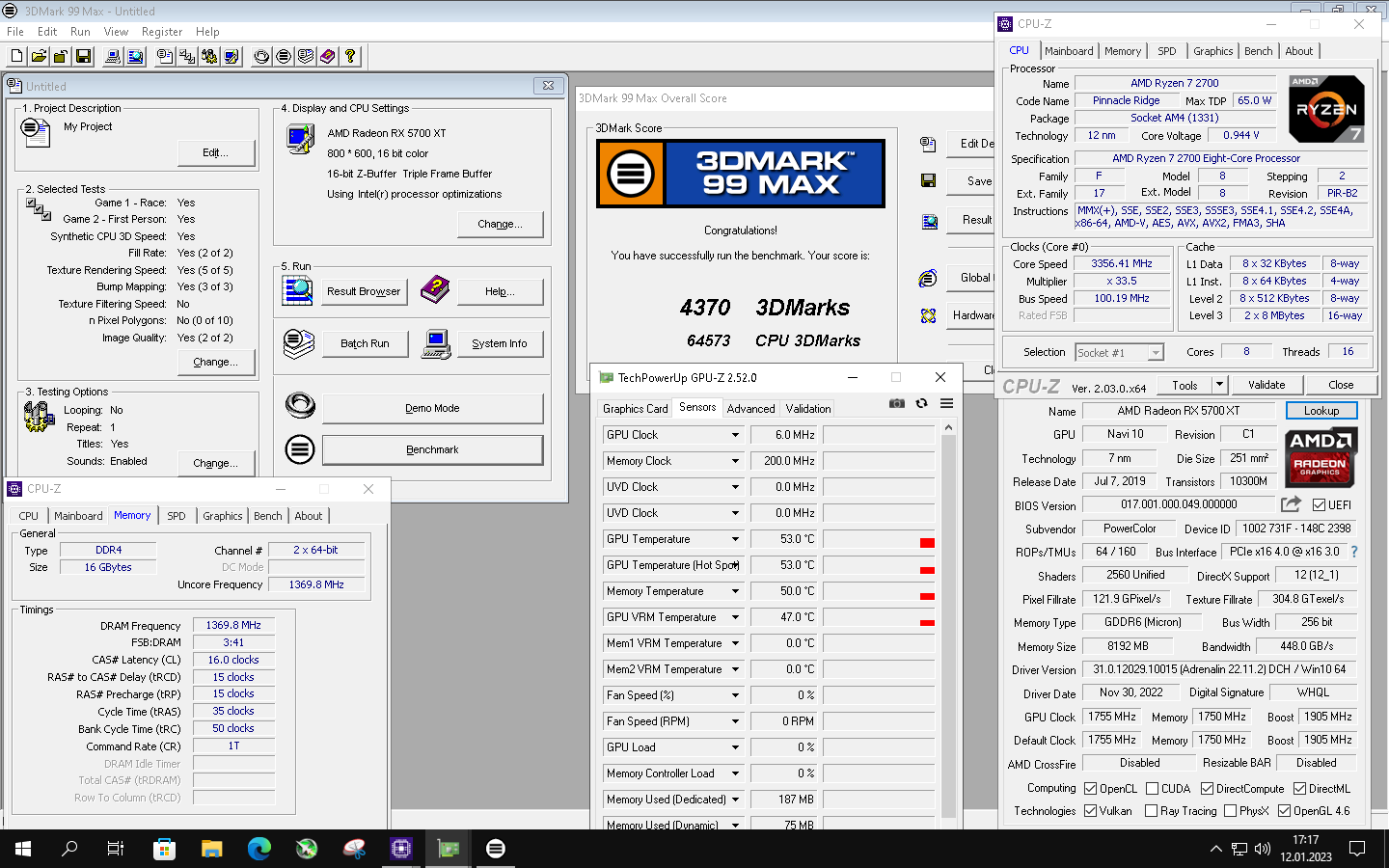This screenshot has height=868, width=1389.
Task: Click the Benchmark button
Action: (432, 449)
